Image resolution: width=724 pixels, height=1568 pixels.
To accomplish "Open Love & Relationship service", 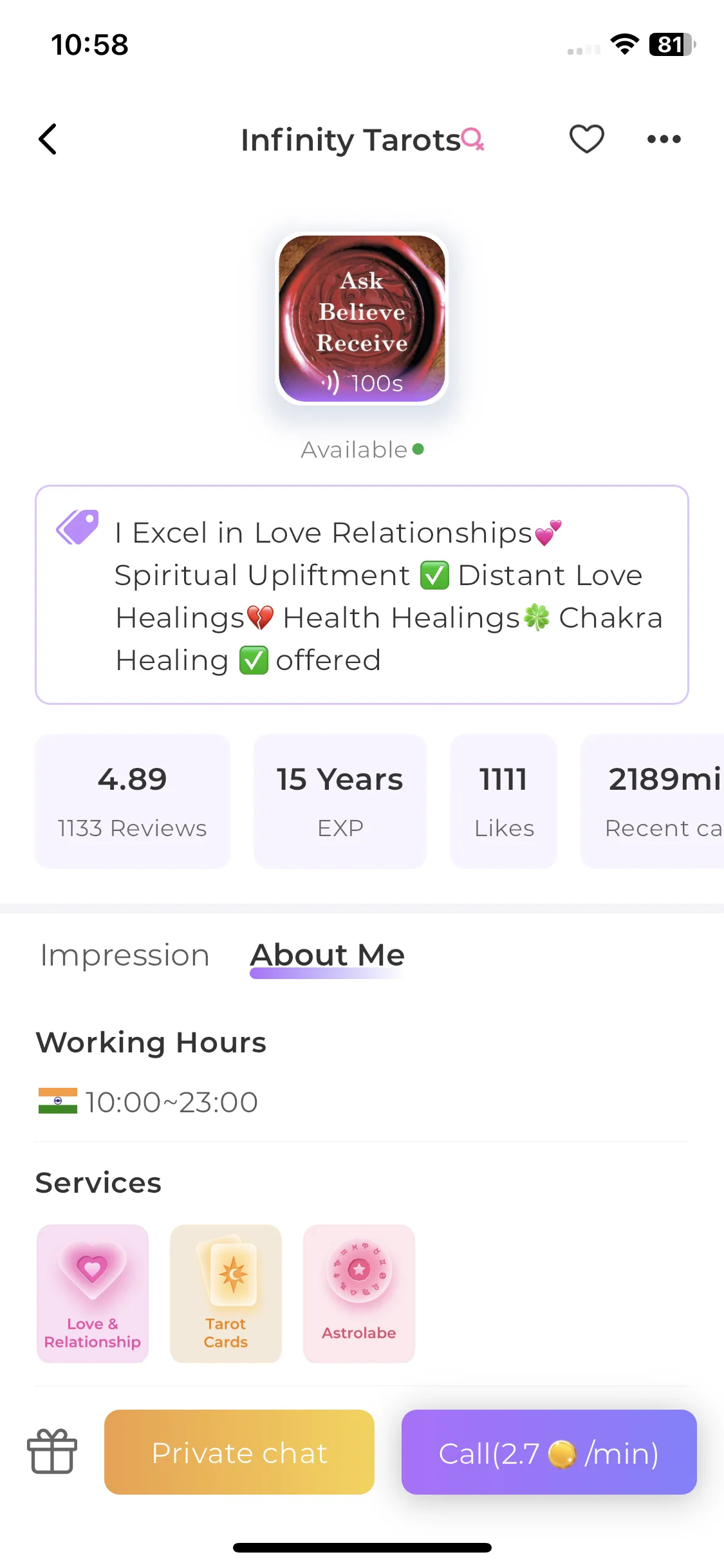I will (x=93, y=1294).
